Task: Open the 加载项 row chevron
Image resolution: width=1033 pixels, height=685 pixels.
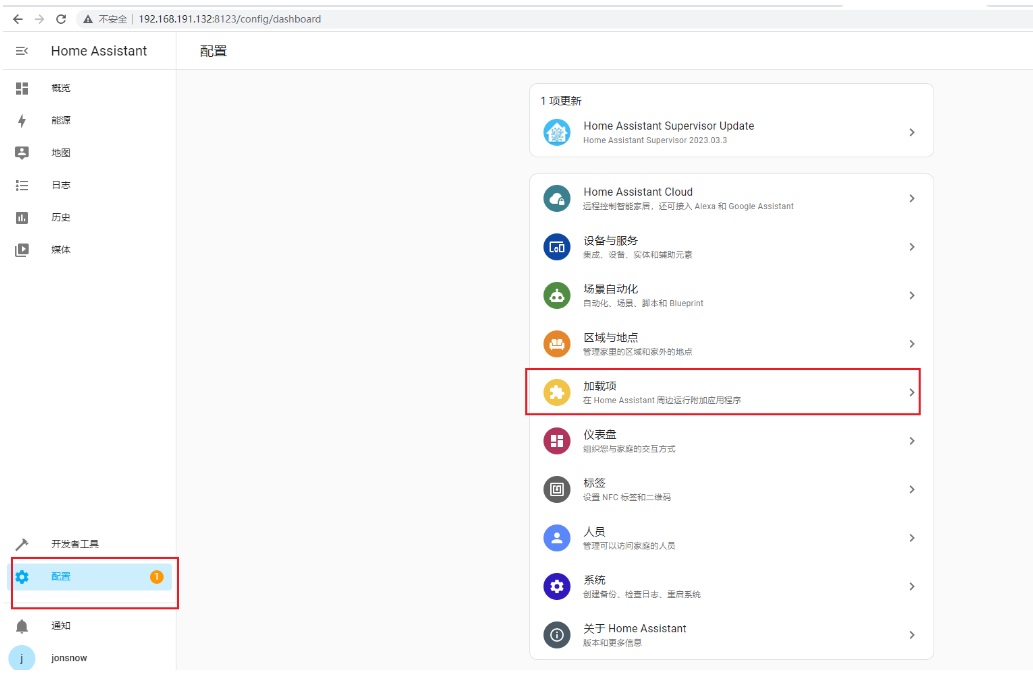Action: (x=912, y=393)
